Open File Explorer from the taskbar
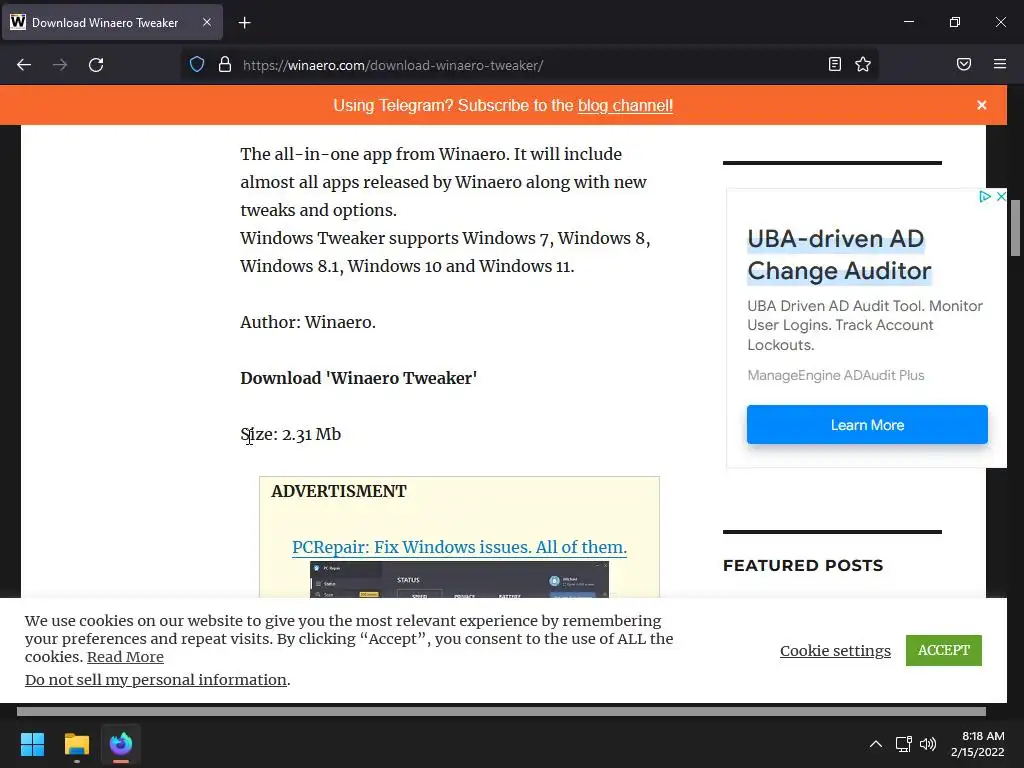1024x768 pixels. coord(76,744)
